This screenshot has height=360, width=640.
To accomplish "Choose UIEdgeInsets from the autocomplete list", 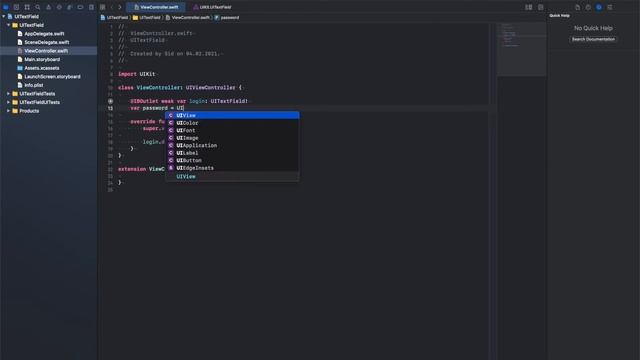I will (232, 168).
